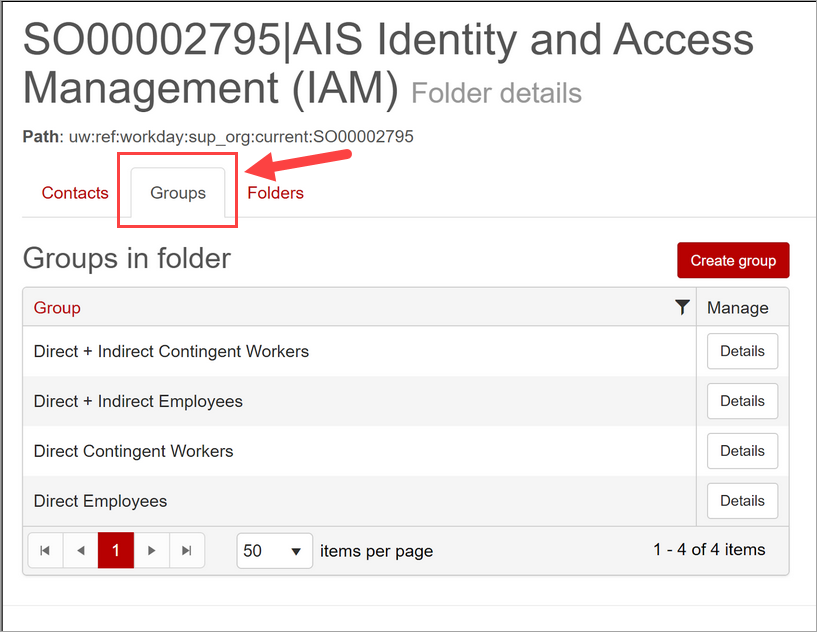Image resolution: width=817 pixels, height=632 pixels.
Task: Open the filter icon in Group column
Action: click(x=682, y=307)
